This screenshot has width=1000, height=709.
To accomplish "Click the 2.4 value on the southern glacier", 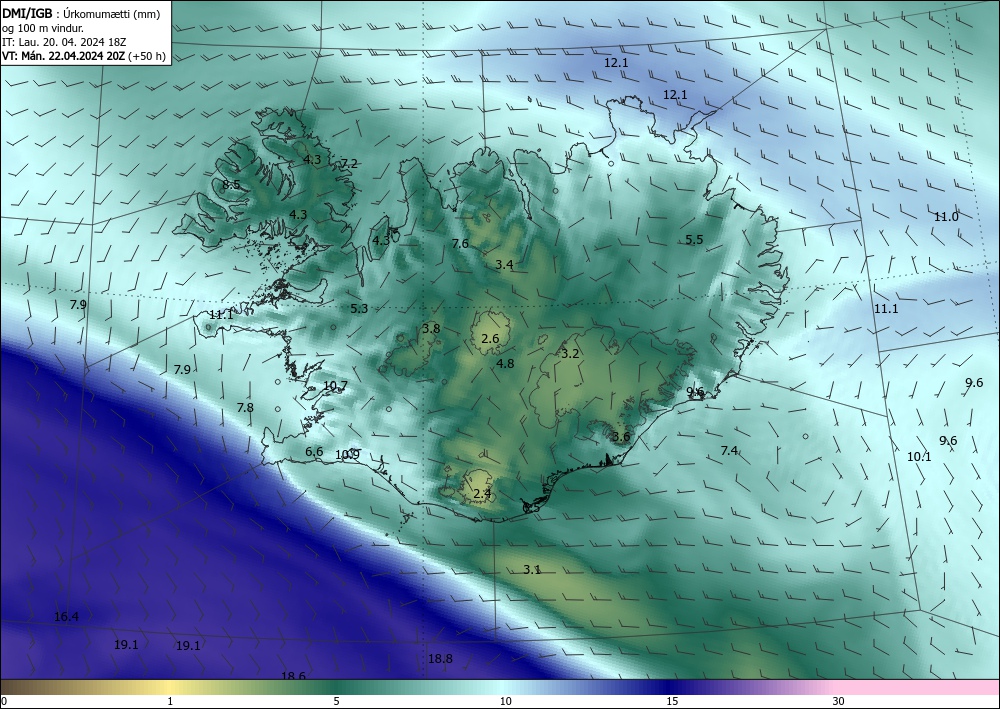I will [482, 493].
